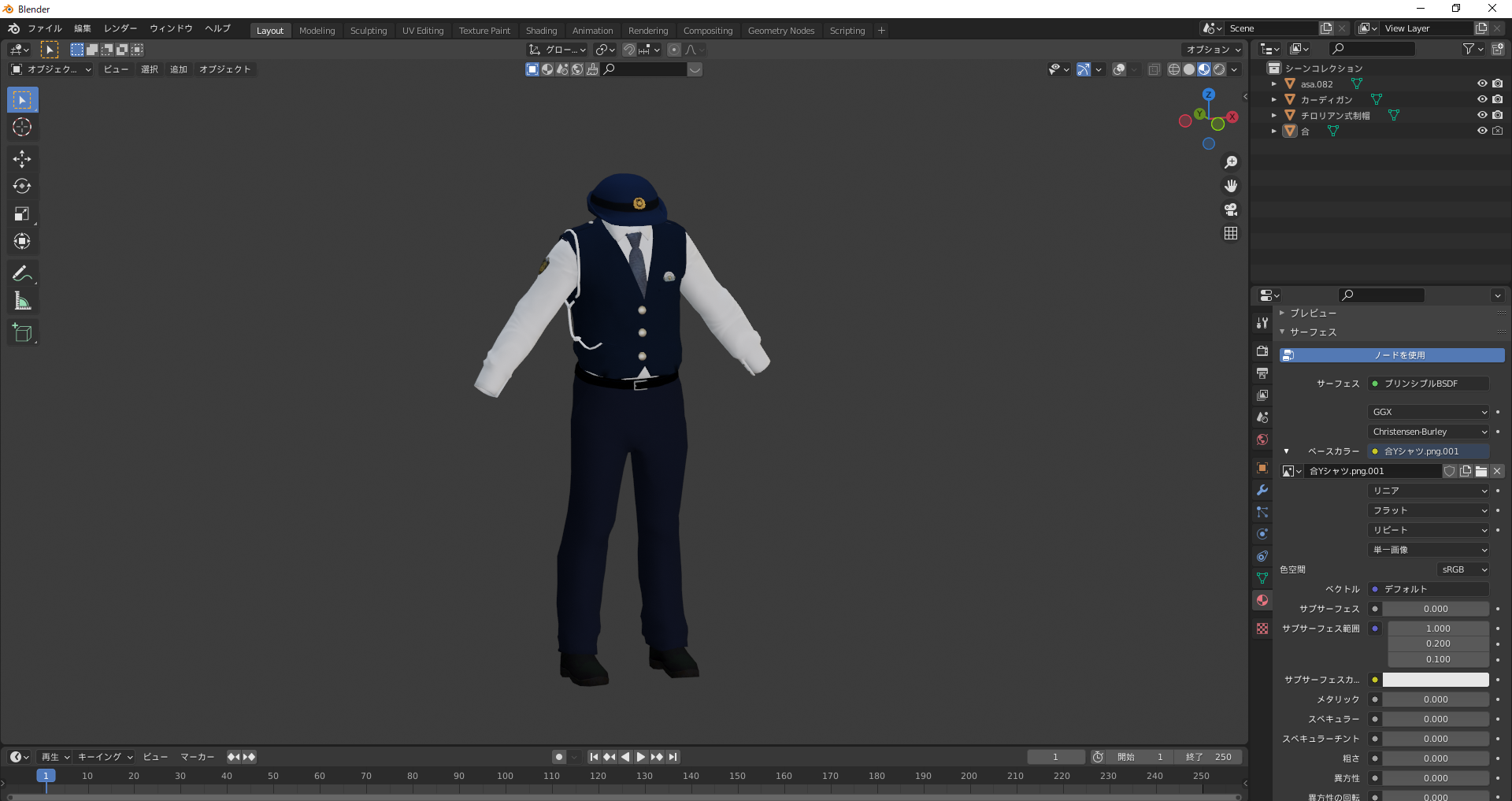Expand the asa.082 collection tree
Viewport: 1512px width, 801px height.
click(1274, 83)
